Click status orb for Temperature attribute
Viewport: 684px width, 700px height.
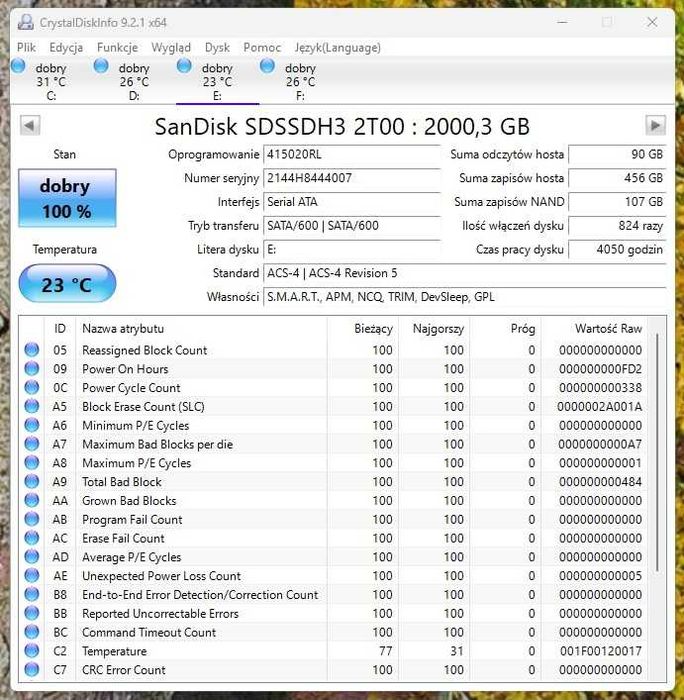32,651
